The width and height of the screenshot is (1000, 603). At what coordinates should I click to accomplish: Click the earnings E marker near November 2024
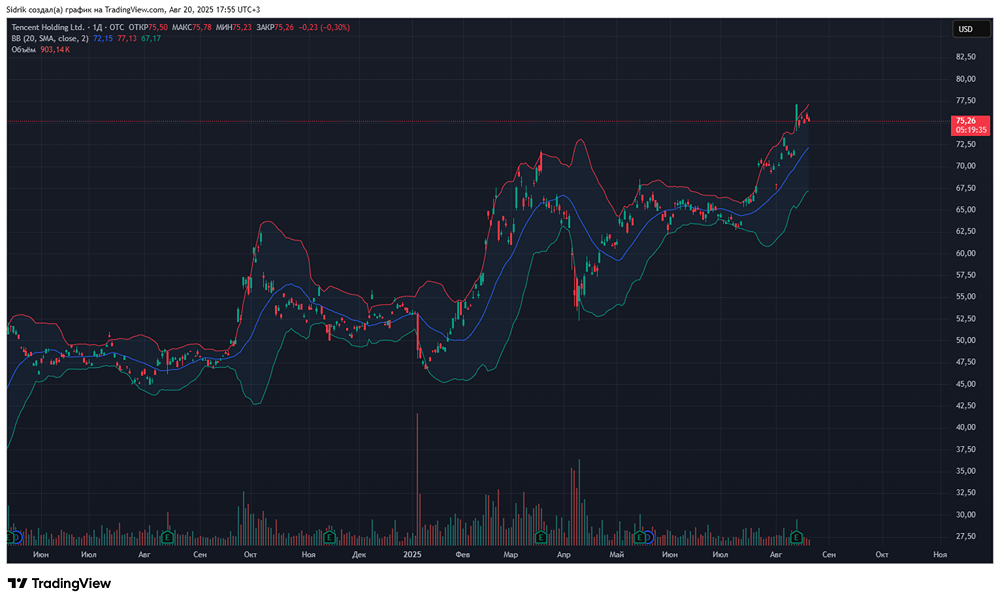tap(329, 537)
